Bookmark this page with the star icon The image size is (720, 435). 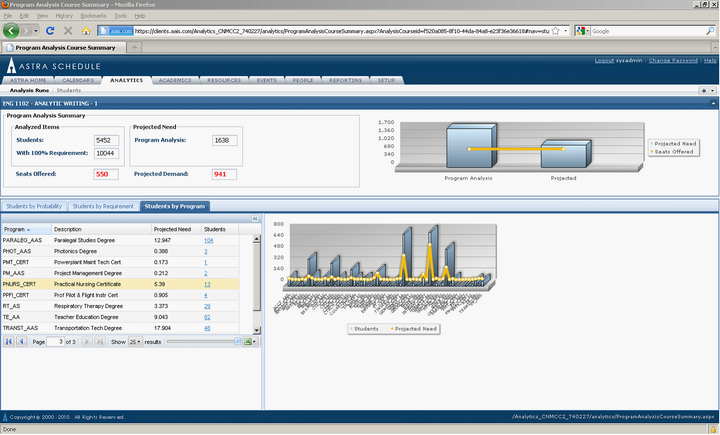click(556, 31)
